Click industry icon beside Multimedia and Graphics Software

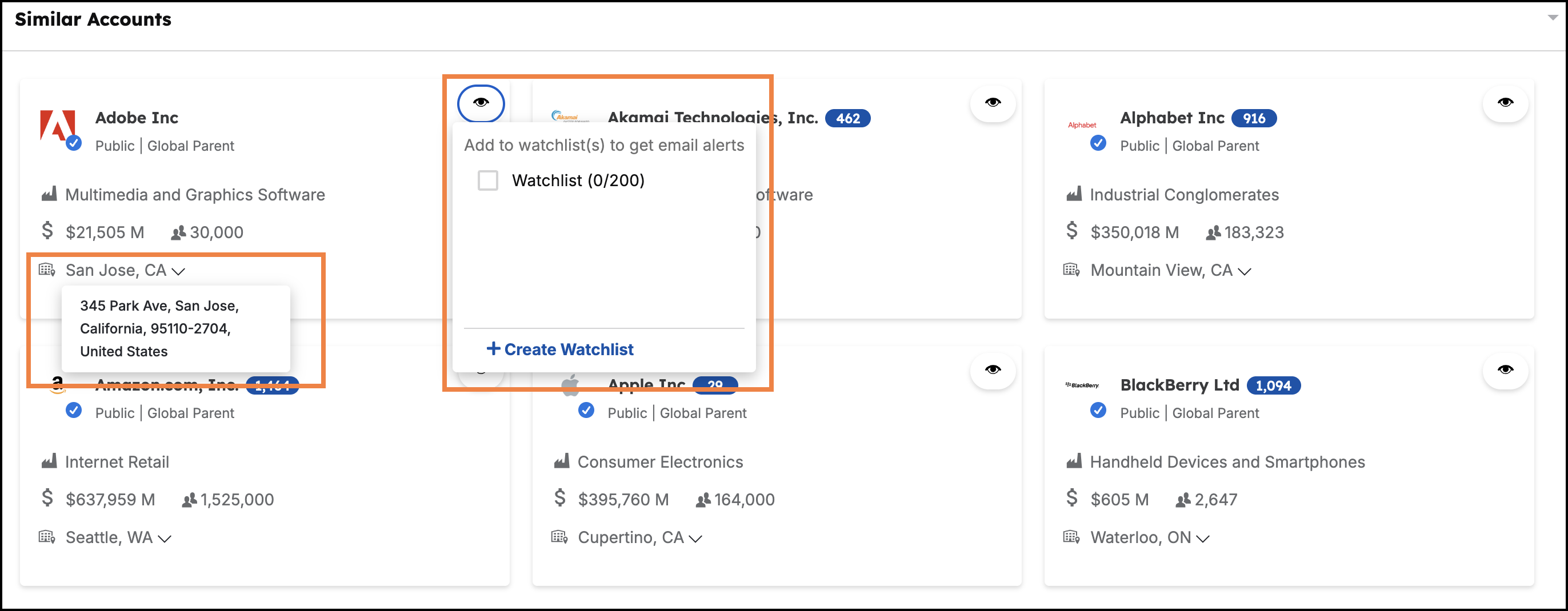point(49,194)
